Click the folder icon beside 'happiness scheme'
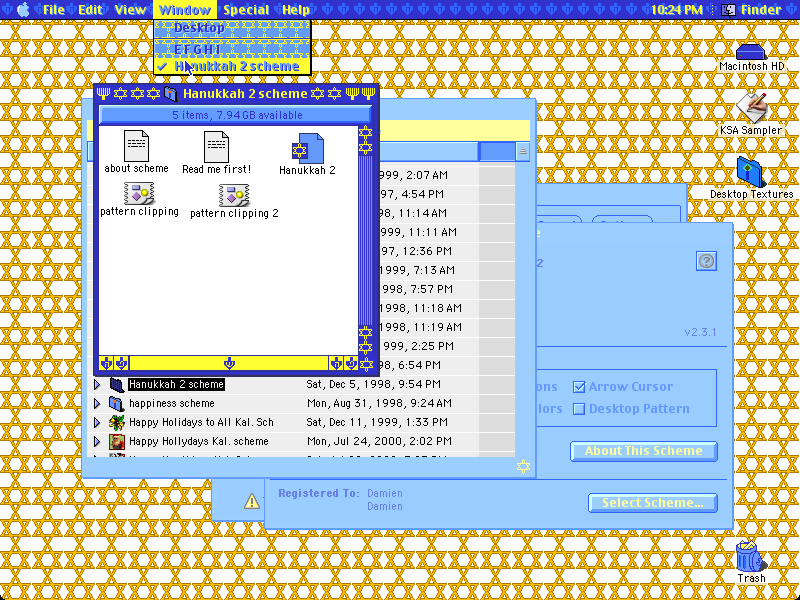The image size is (800, 600). tap(117, 404)
